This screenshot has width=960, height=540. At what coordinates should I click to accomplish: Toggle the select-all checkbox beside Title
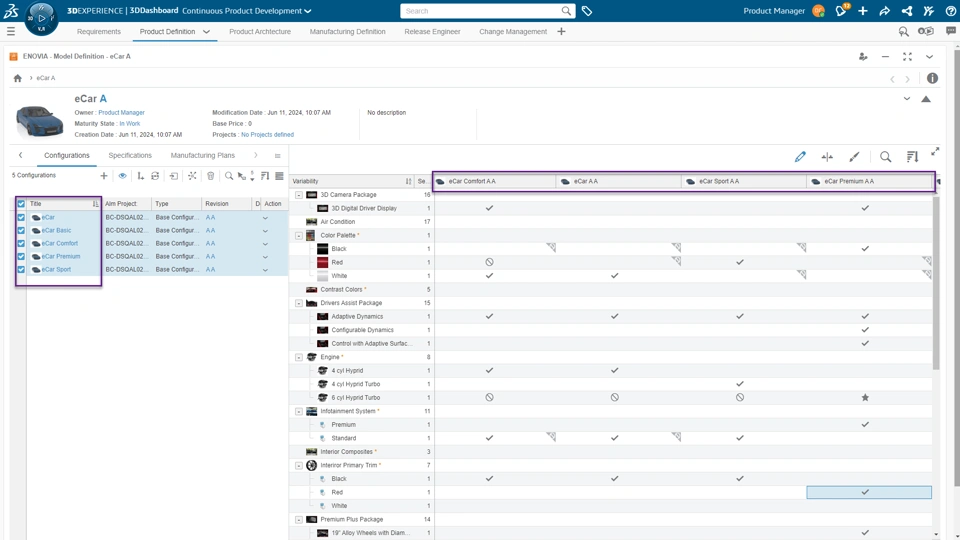(21, 204)
